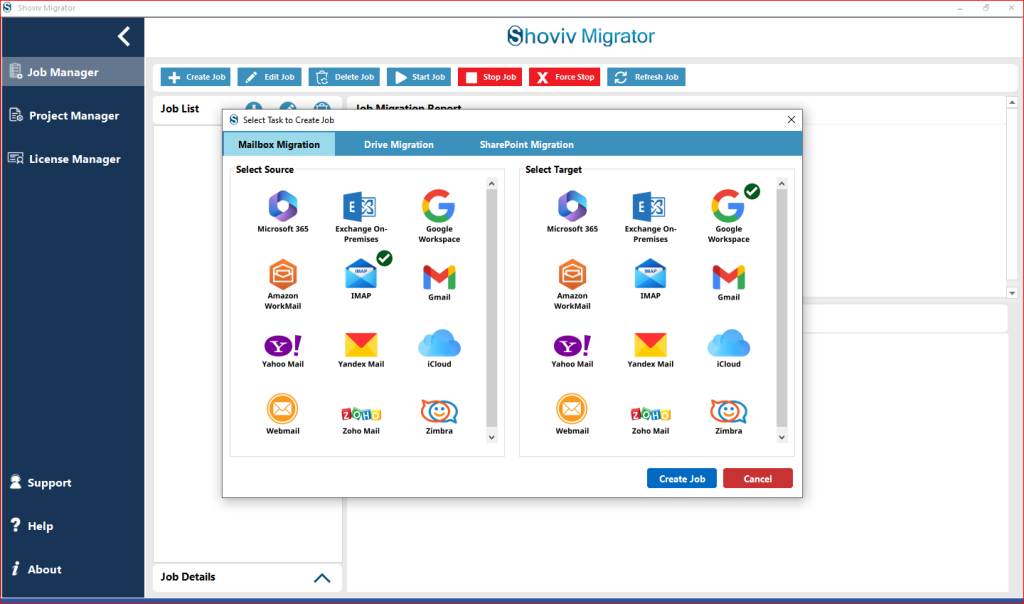Click source list scroll down arrow
Screen dimensions: 1024x604
point(492,437)
